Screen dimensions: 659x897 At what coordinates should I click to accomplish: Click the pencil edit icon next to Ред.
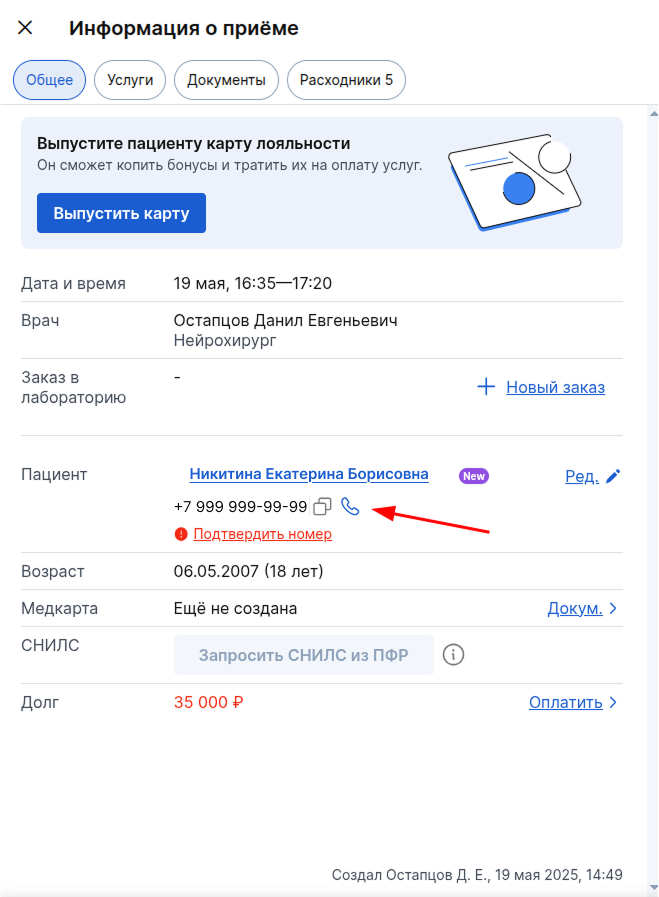(x=613, y=476)
